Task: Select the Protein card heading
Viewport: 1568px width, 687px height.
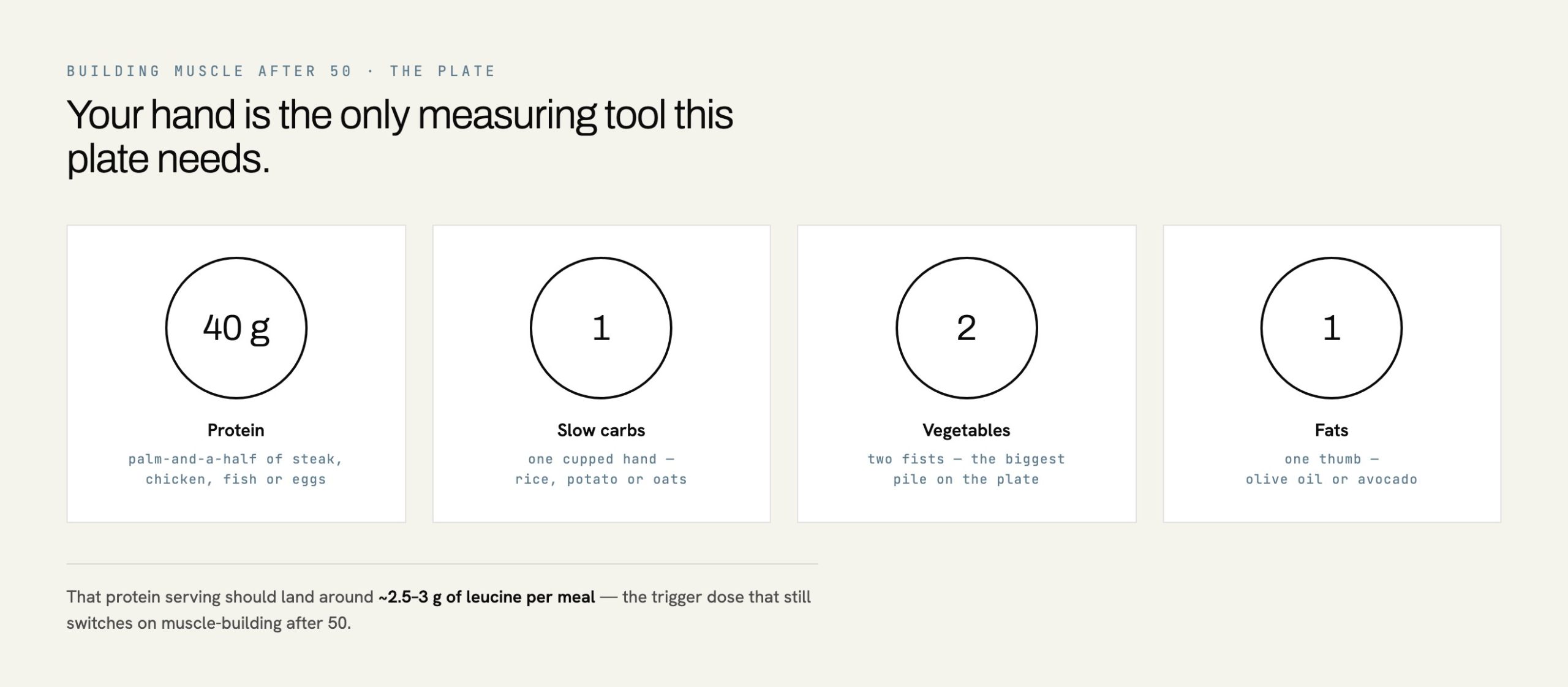Action: 236,430
